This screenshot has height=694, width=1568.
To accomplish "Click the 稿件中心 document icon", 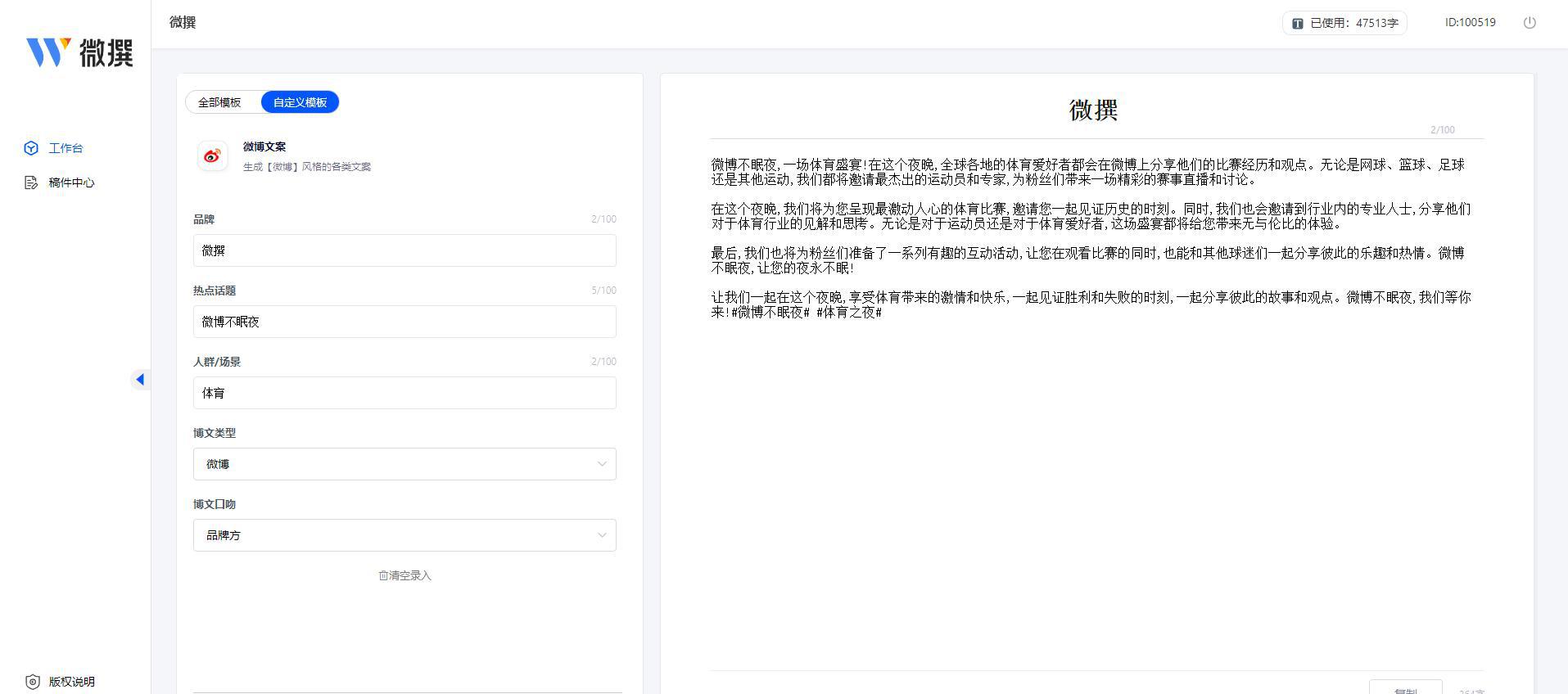I will pyautogui.click(x=31, y=183).
